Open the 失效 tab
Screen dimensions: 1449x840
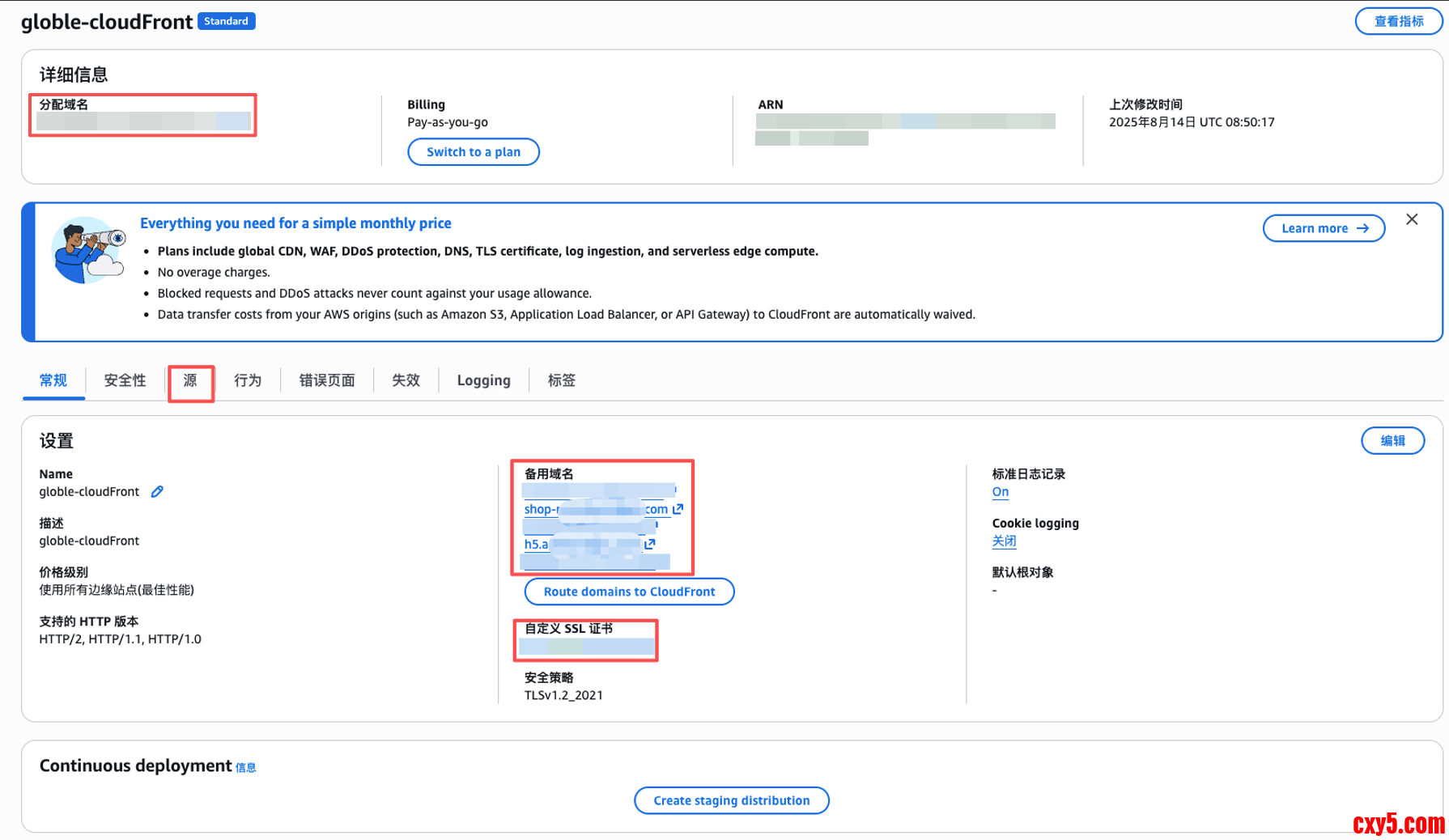coord(406,380)
